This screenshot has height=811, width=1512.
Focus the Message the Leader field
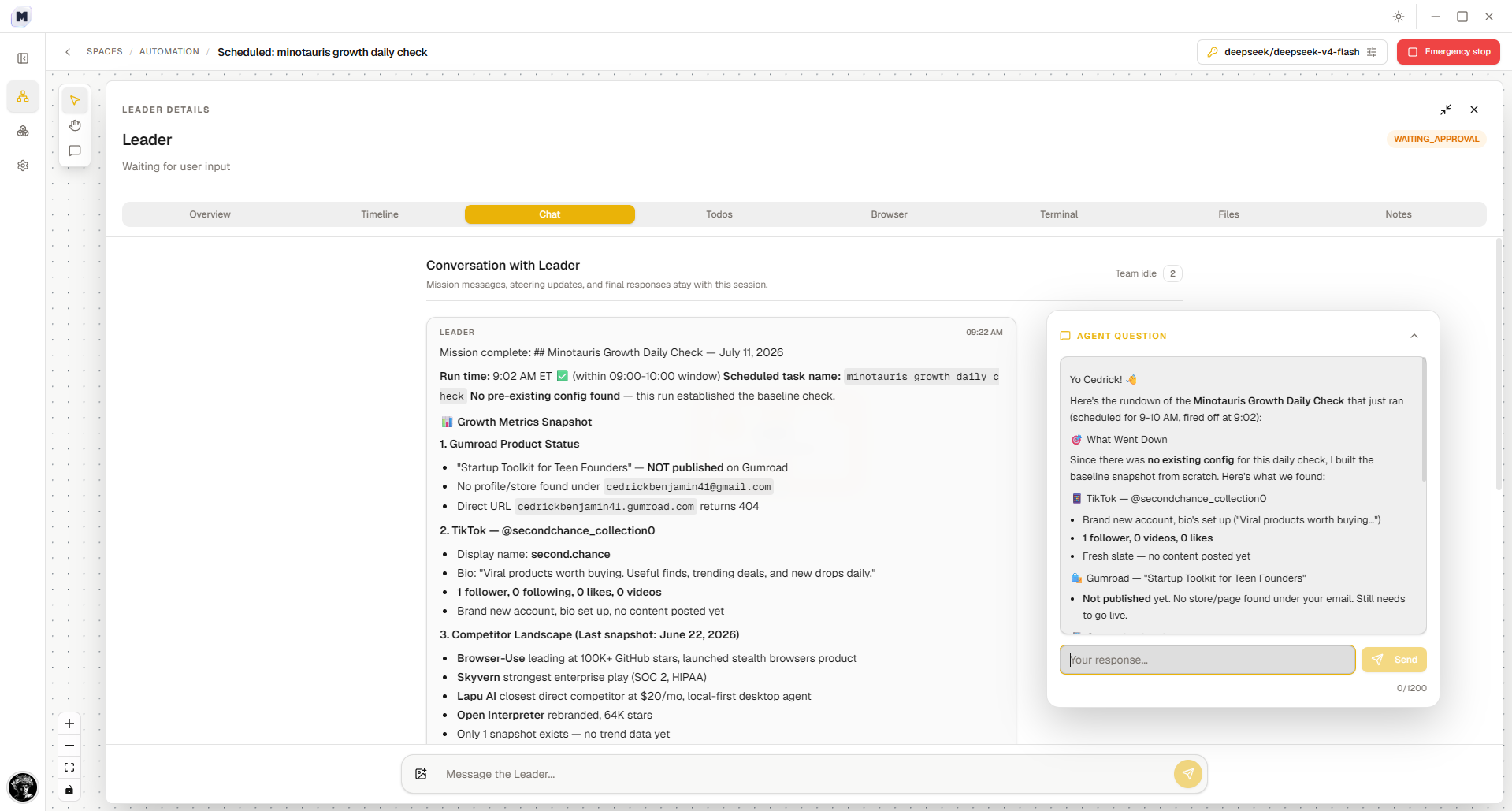click(x=804, y=774)
